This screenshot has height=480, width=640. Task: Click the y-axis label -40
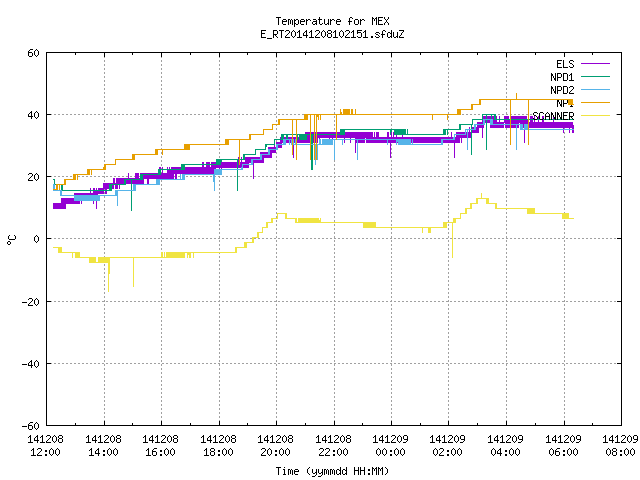click(31, 364)
